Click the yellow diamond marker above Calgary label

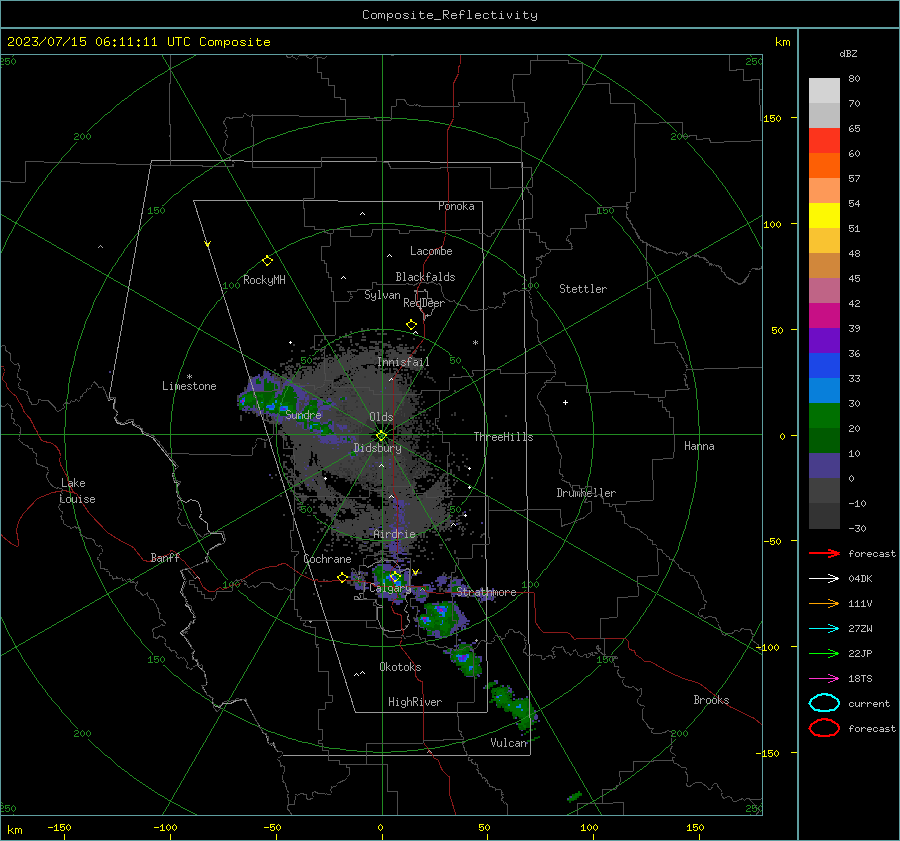click(395, 576)
